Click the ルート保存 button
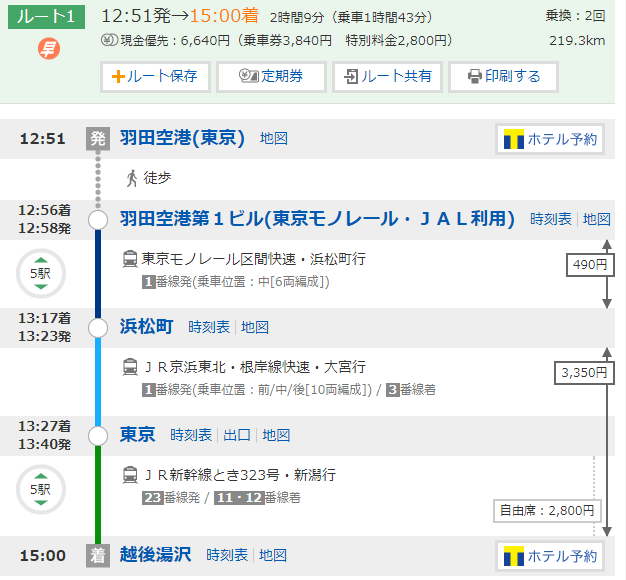 [x=155, y=76]
